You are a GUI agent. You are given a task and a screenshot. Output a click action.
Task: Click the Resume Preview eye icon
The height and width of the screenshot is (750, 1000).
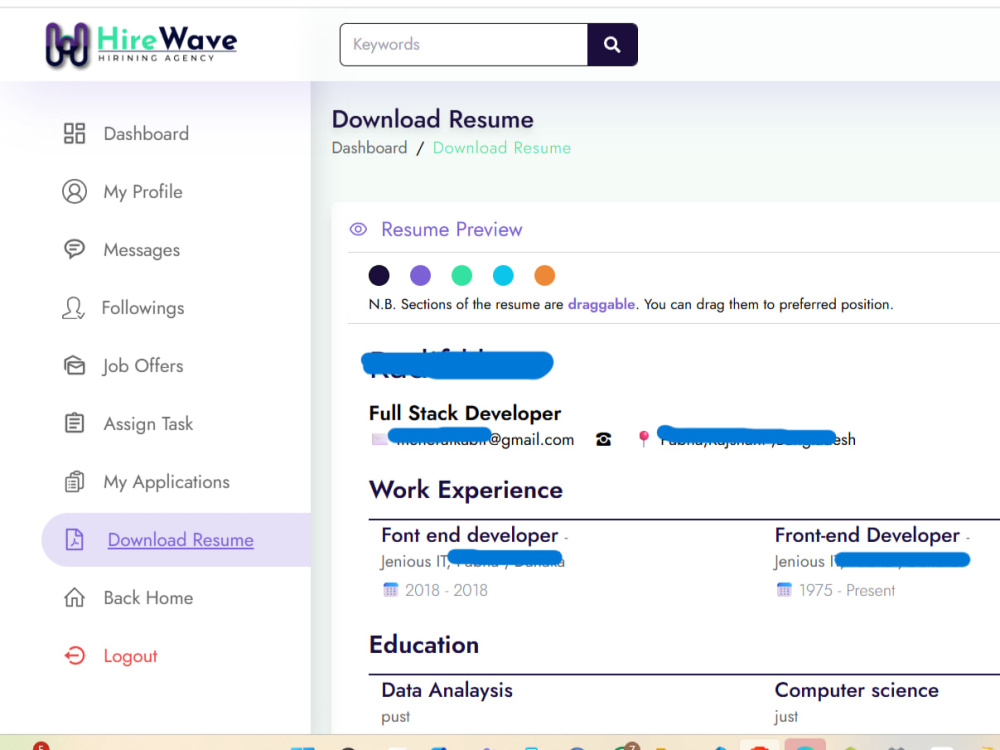click(358, 229)
